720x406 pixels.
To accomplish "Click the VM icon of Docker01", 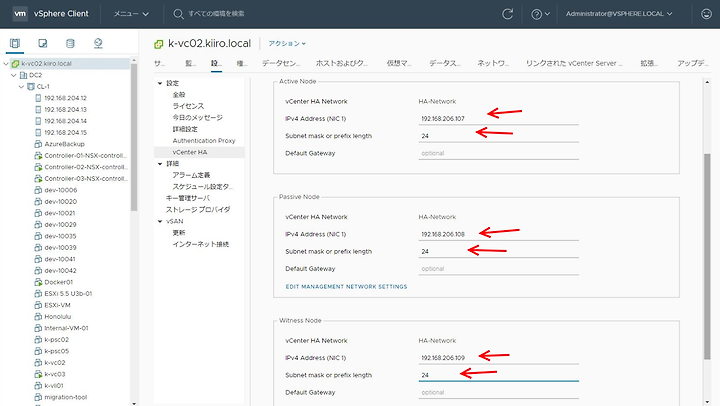I will pyautogui.click(x=38, y=282).
